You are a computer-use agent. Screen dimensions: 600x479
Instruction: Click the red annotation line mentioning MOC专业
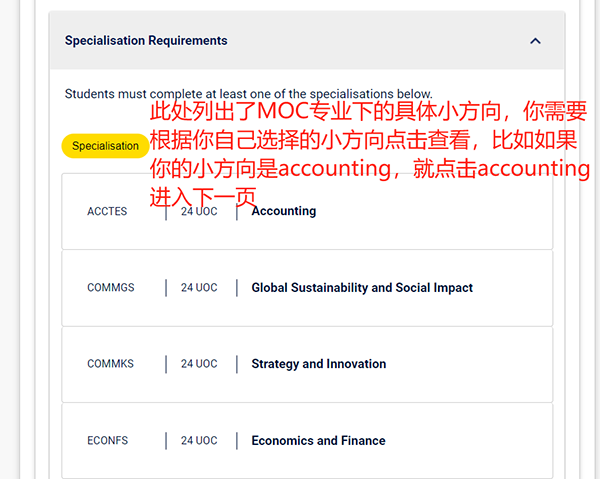coord(369,111)
